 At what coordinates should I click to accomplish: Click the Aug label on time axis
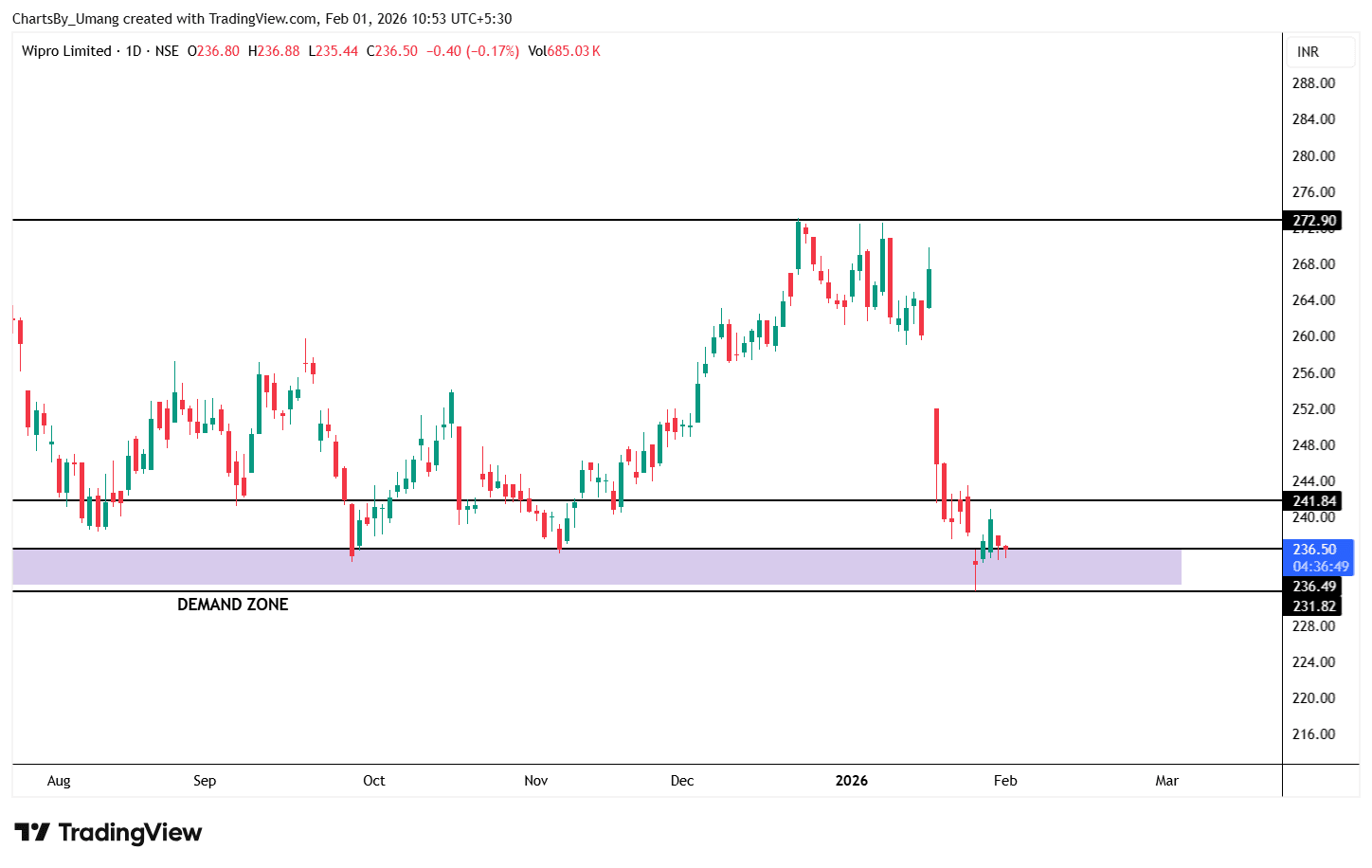pos(59,781)
